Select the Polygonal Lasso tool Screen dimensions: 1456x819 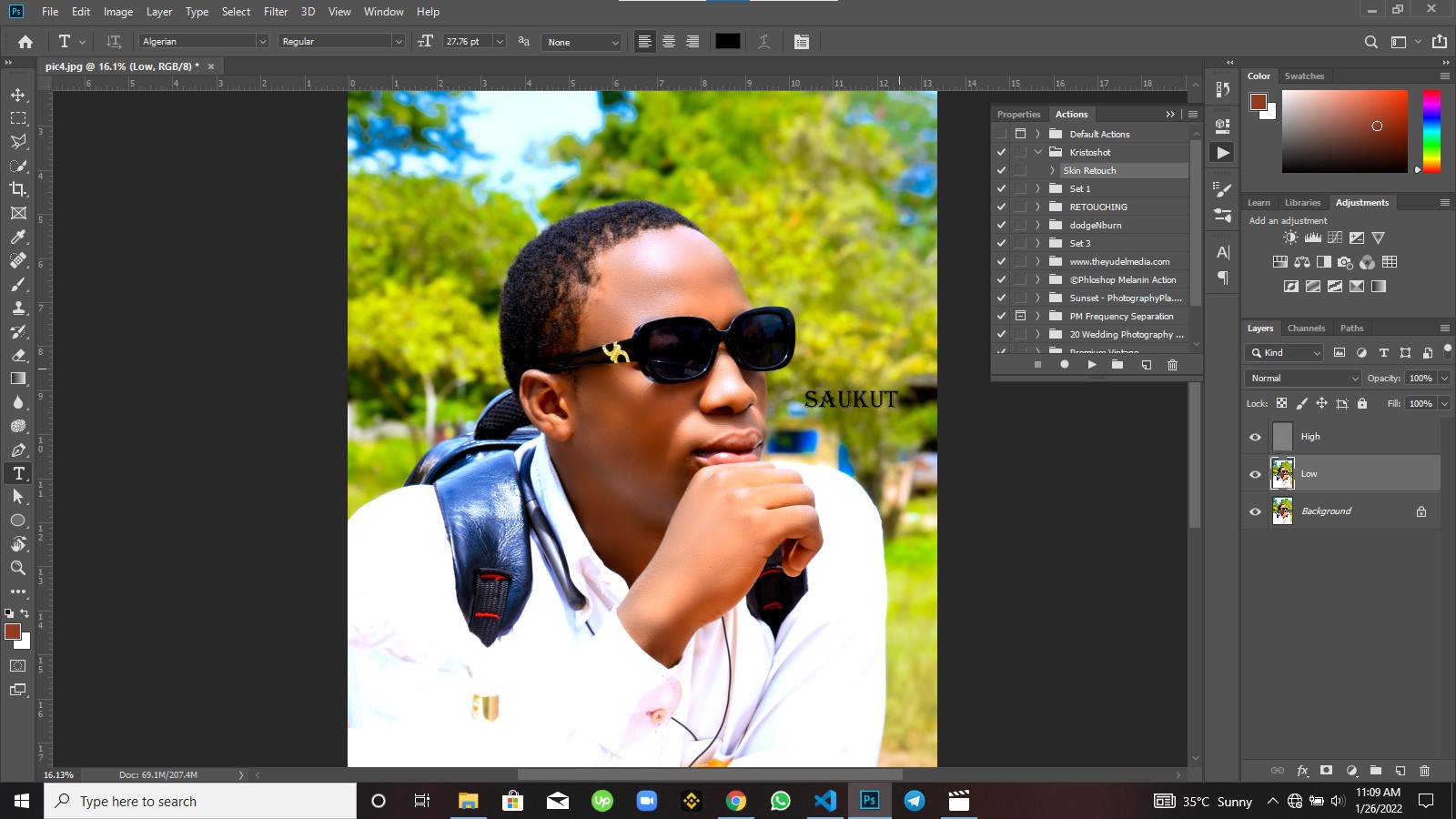click(x=18, y=142)
